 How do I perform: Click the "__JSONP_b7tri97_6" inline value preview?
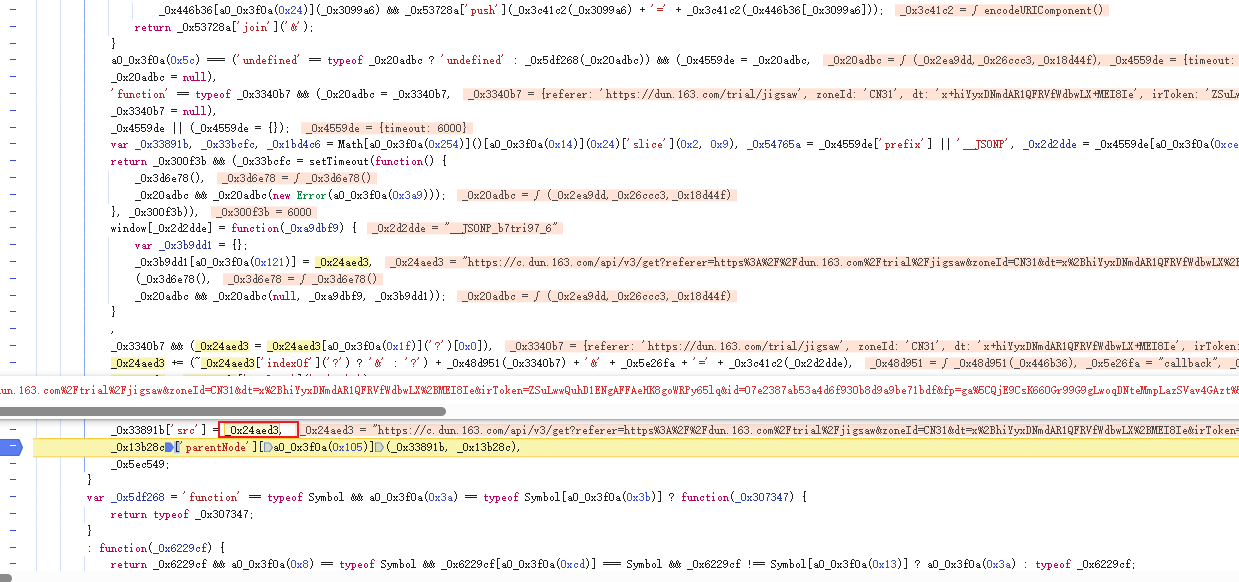tap(467, 228)
